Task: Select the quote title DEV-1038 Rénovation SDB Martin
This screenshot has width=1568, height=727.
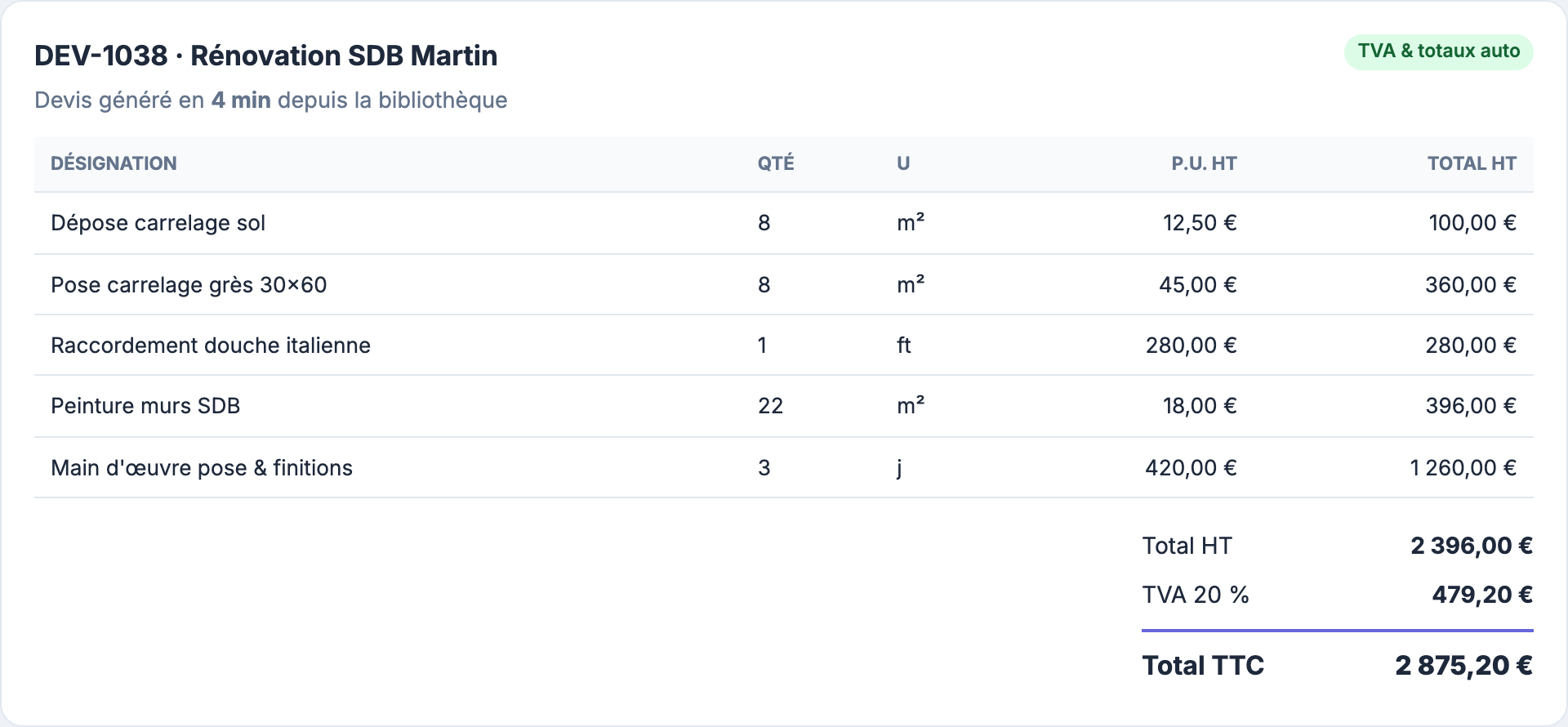Action: (265, 56)
